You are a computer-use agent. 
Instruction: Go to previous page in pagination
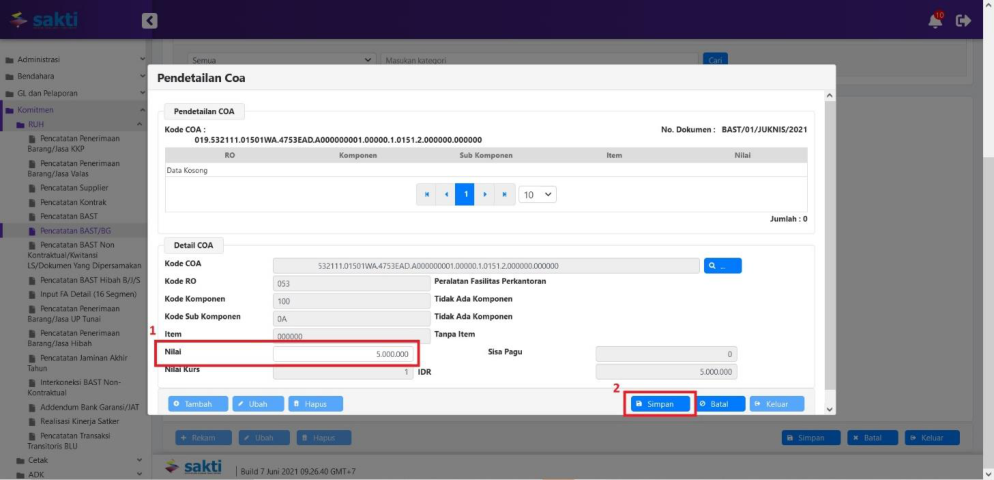446,194
